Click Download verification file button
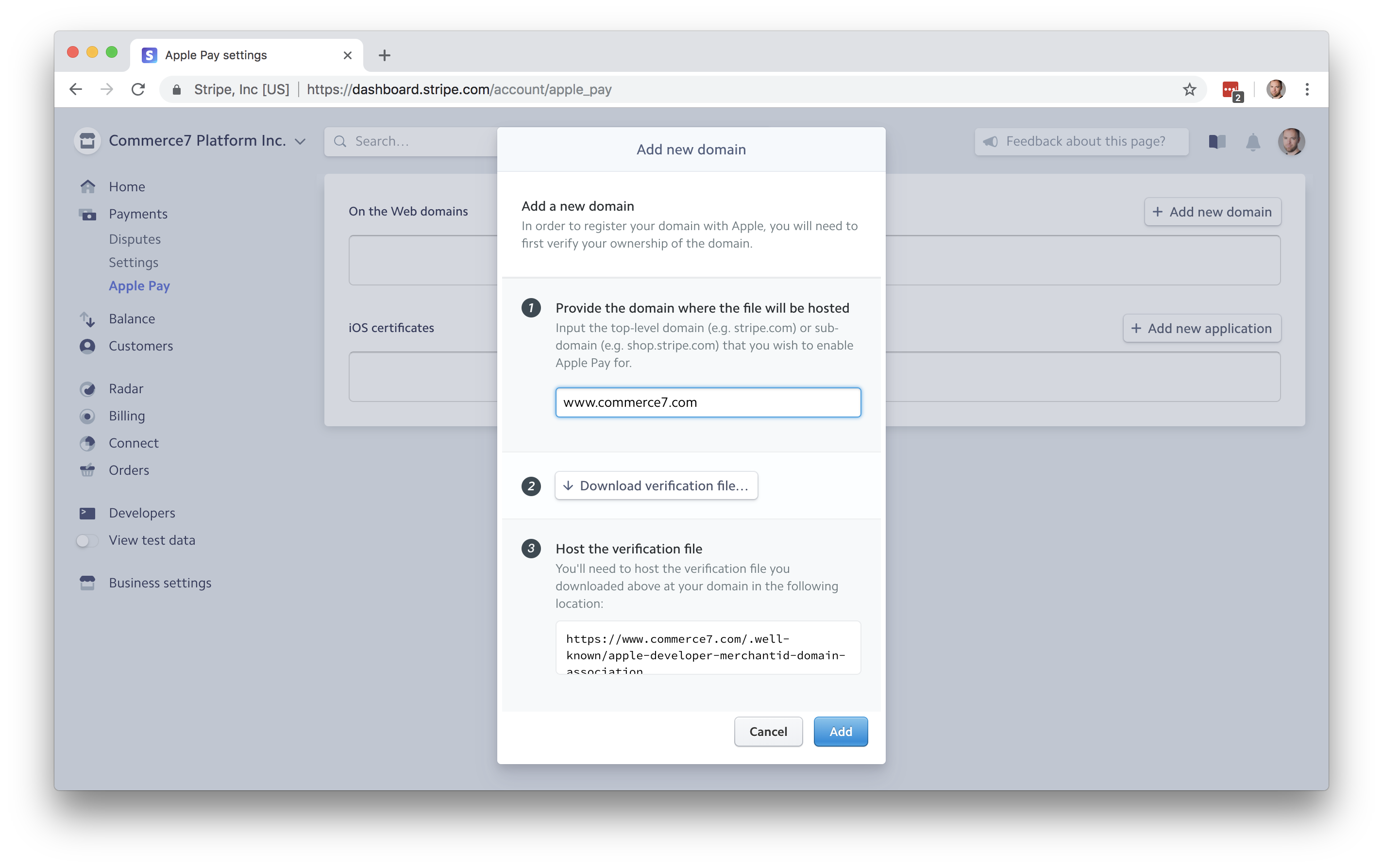This screenshot has height=868, width=1383. tap(656, 485)
